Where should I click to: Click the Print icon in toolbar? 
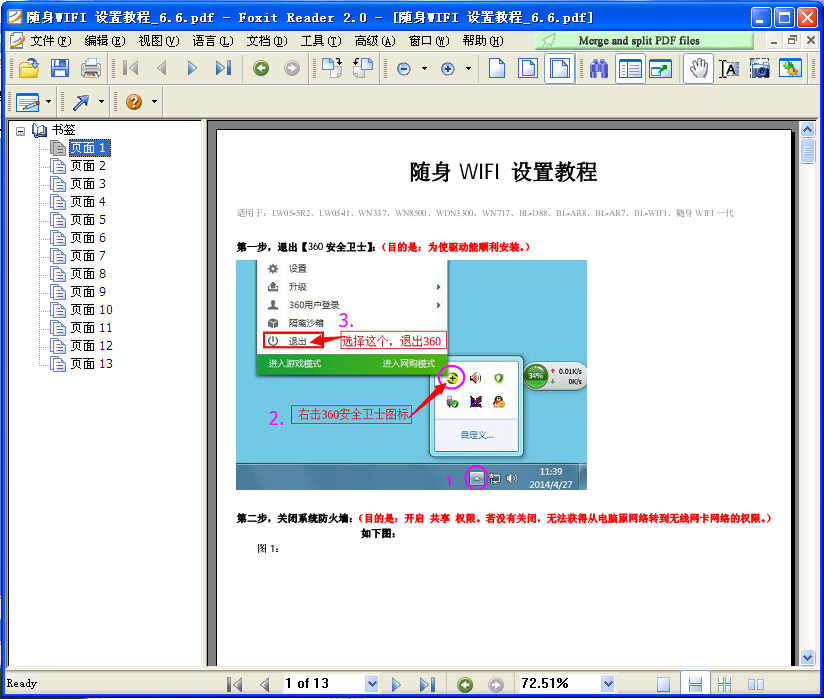click(x=91, y=68)
